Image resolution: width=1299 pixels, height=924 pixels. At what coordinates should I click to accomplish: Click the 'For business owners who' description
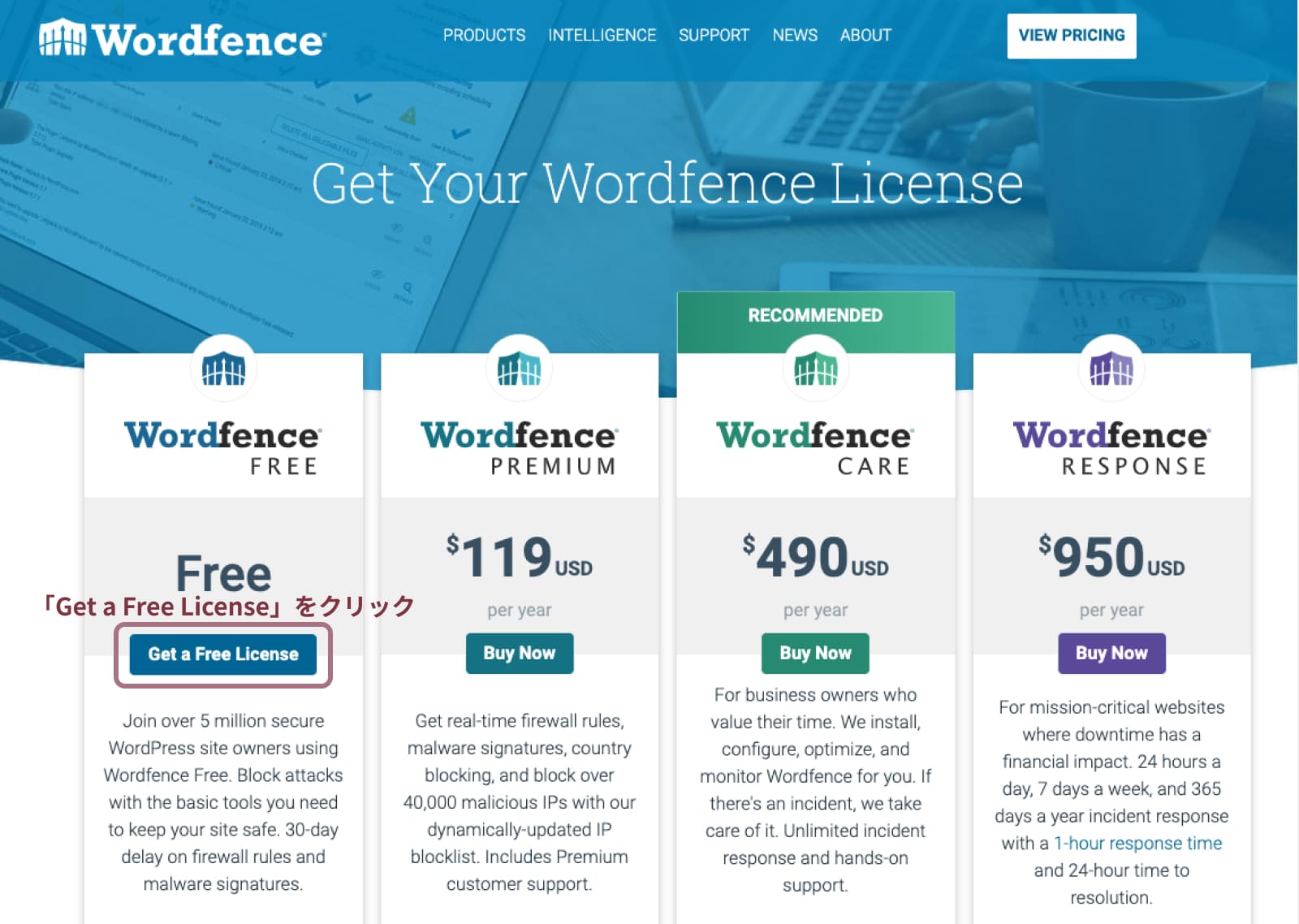click(815, 789)
